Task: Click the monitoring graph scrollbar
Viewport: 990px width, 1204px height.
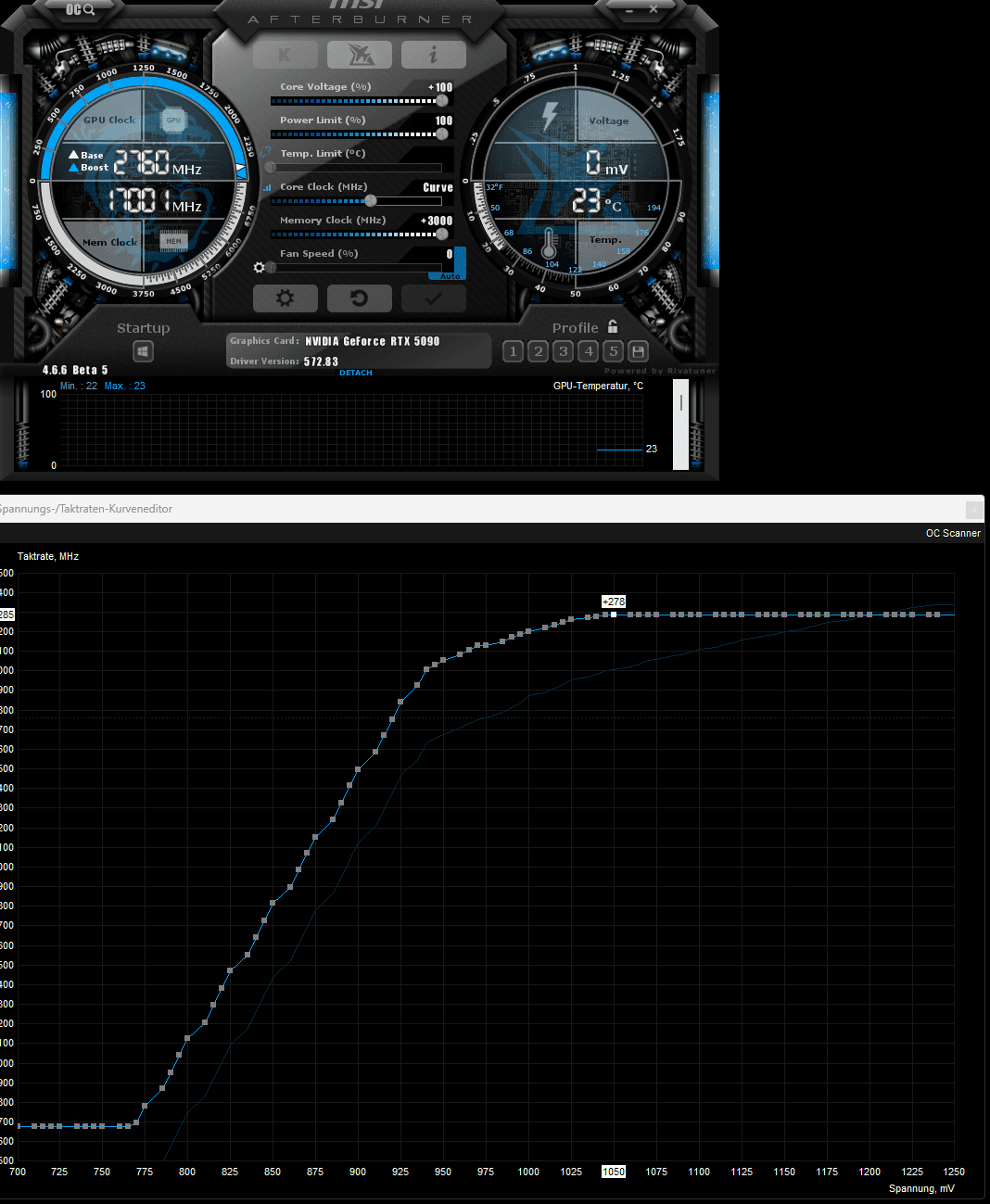Action: (681, 425)
